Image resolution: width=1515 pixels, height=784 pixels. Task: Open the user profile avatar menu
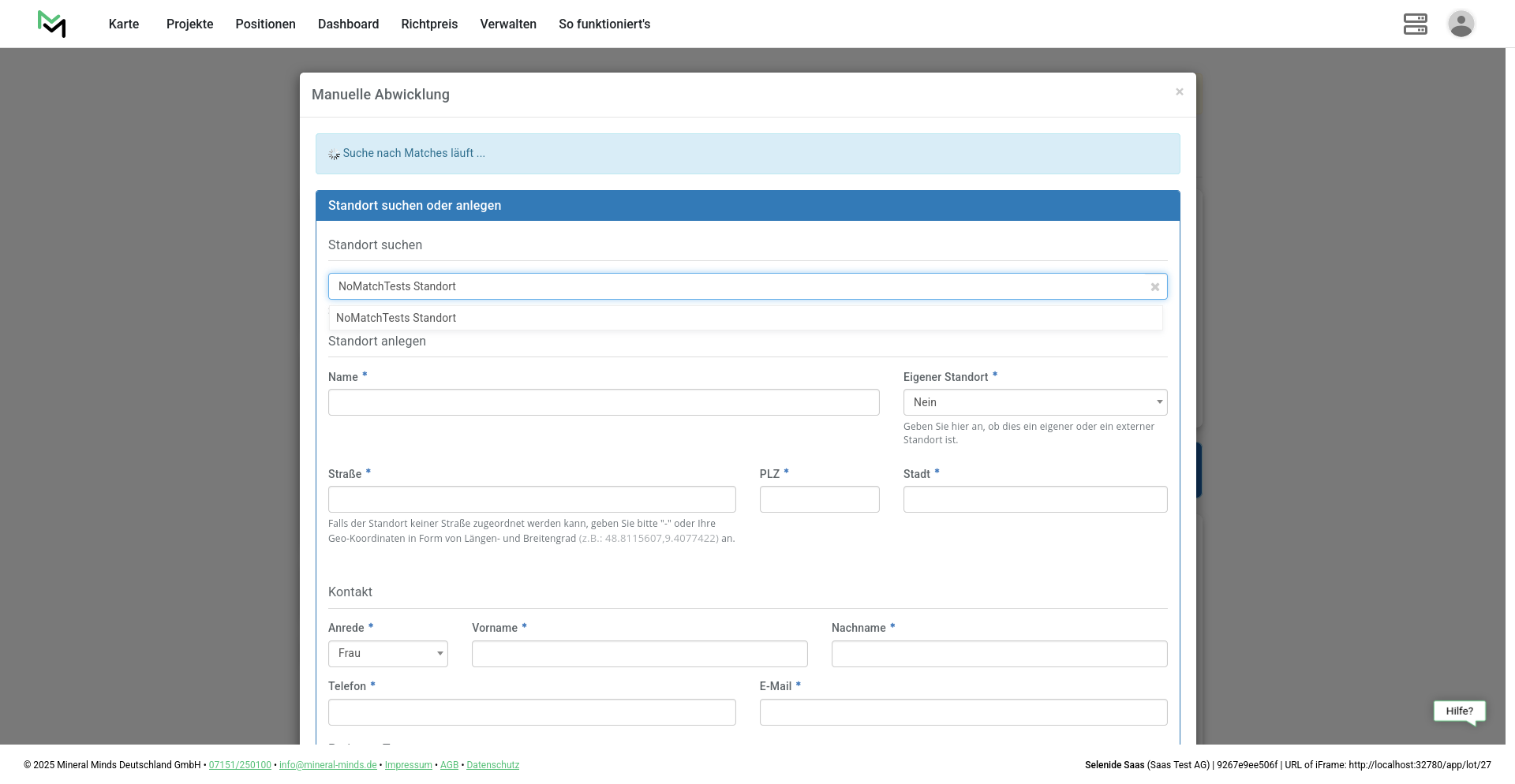pos(1461,24)
